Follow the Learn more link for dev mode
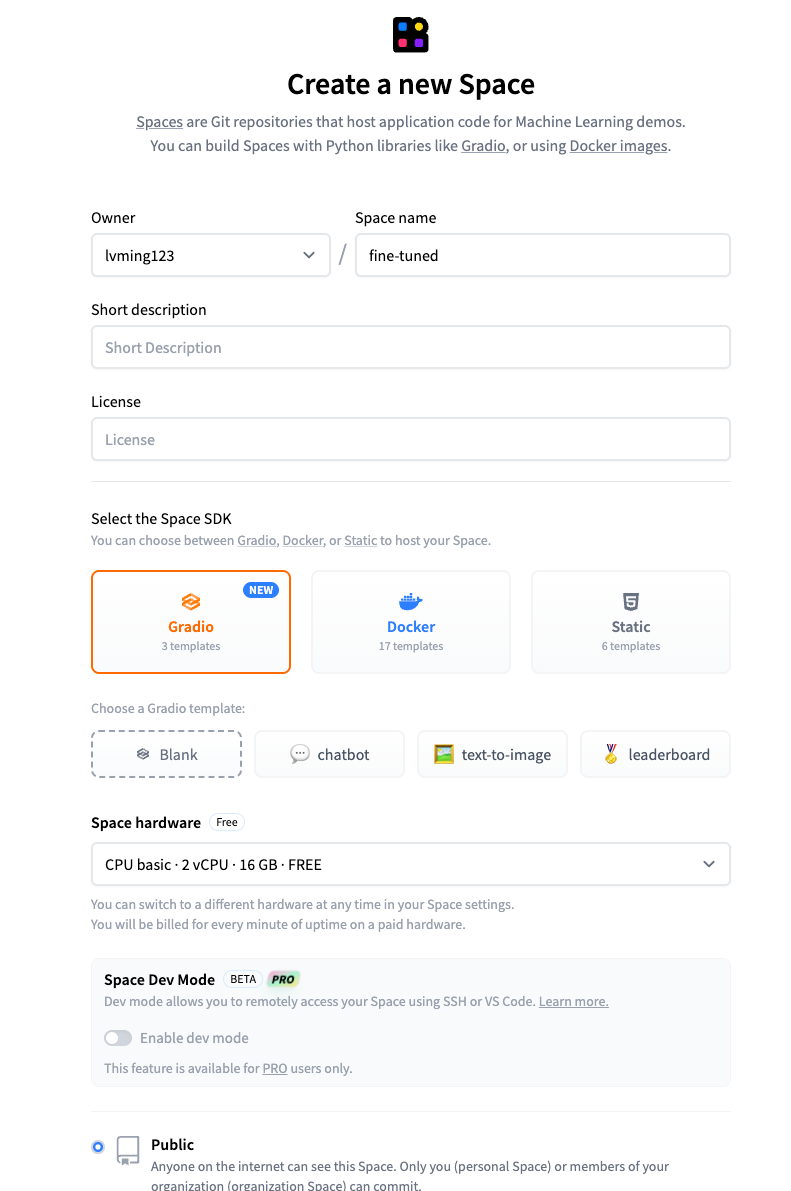The height and width of the screenshot is (1191, 791). (574, 1001)
